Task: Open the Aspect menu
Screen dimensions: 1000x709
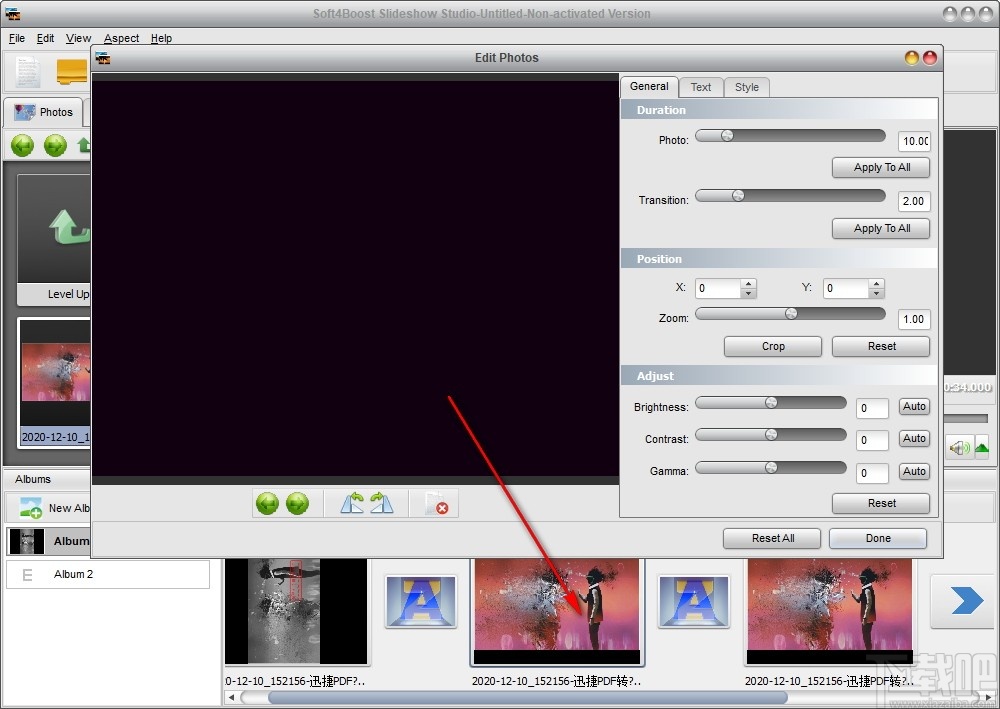Action: (x=121, y=38)
